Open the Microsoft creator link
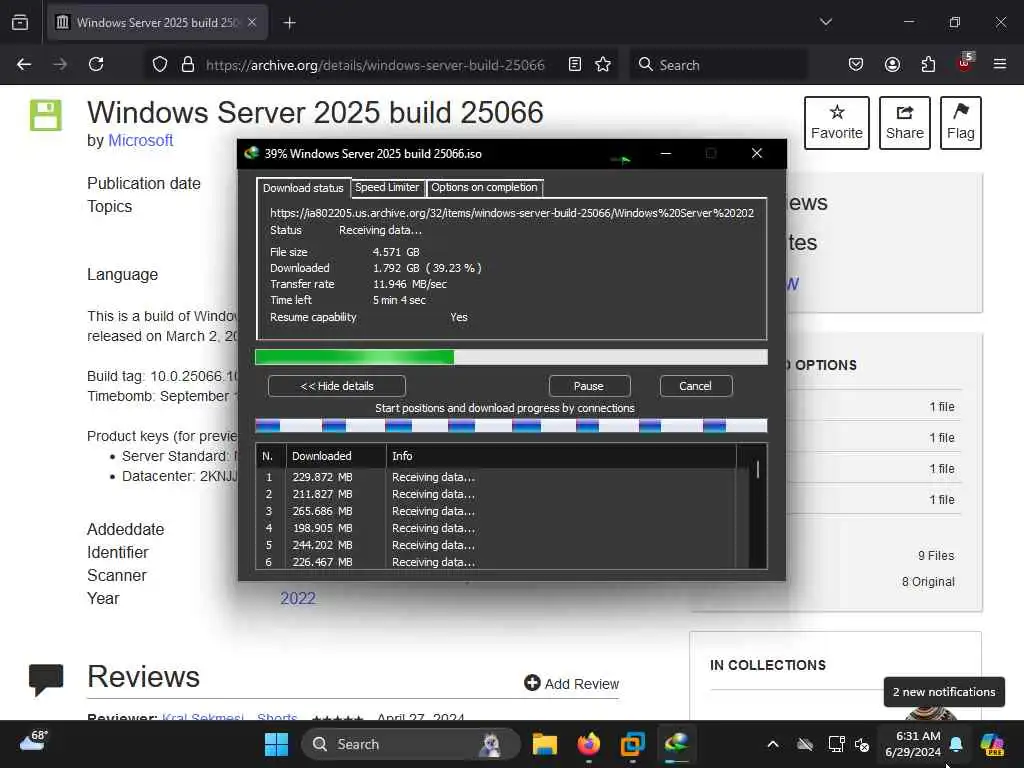The height and width of the screenshot is (768, 1024). tap(140, 140)
